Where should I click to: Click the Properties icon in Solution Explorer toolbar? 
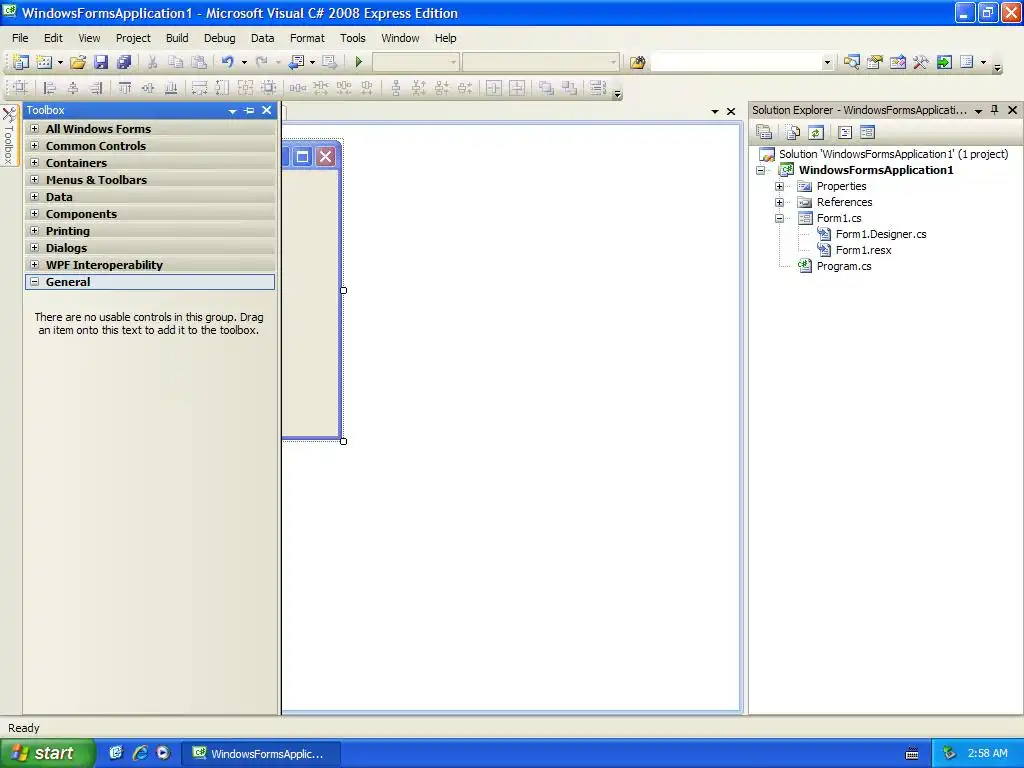click(x=764, y=133)
